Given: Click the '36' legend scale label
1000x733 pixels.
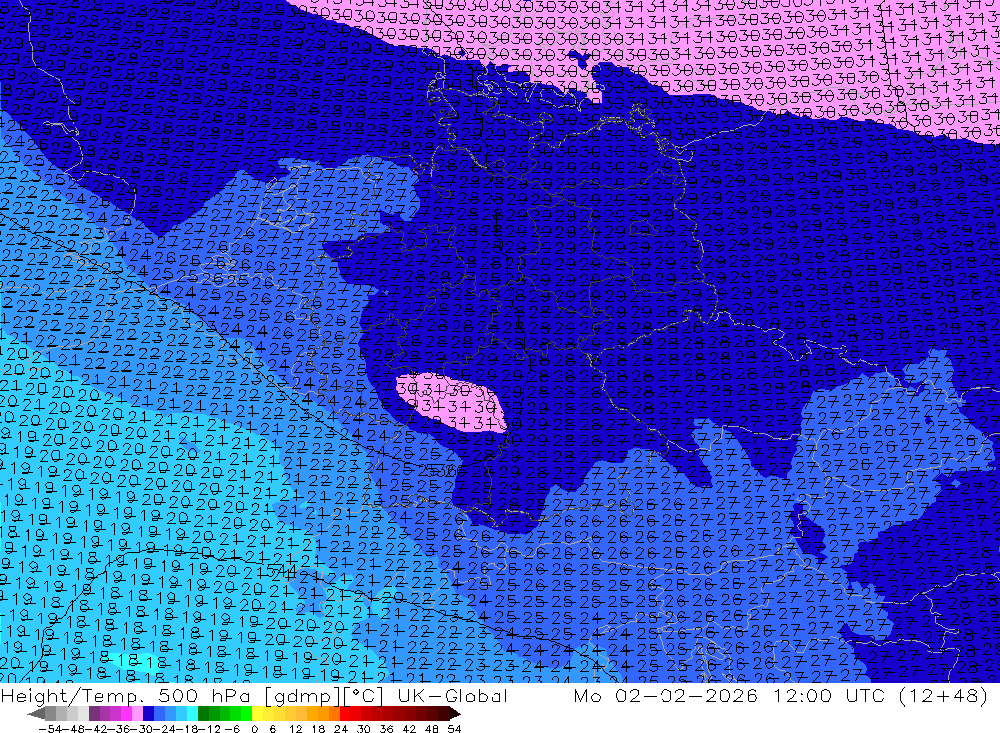Looking at the screenshot, I should [386, 729].
